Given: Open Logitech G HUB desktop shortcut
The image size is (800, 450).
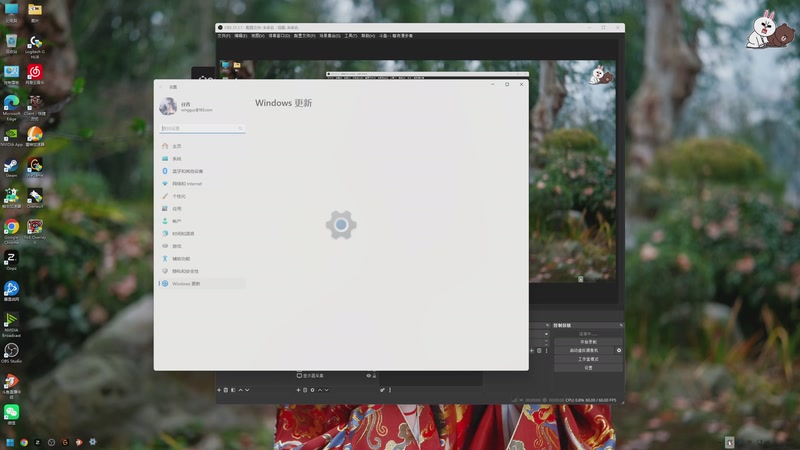Looking at the screenshot, I should tap(35, 47).
